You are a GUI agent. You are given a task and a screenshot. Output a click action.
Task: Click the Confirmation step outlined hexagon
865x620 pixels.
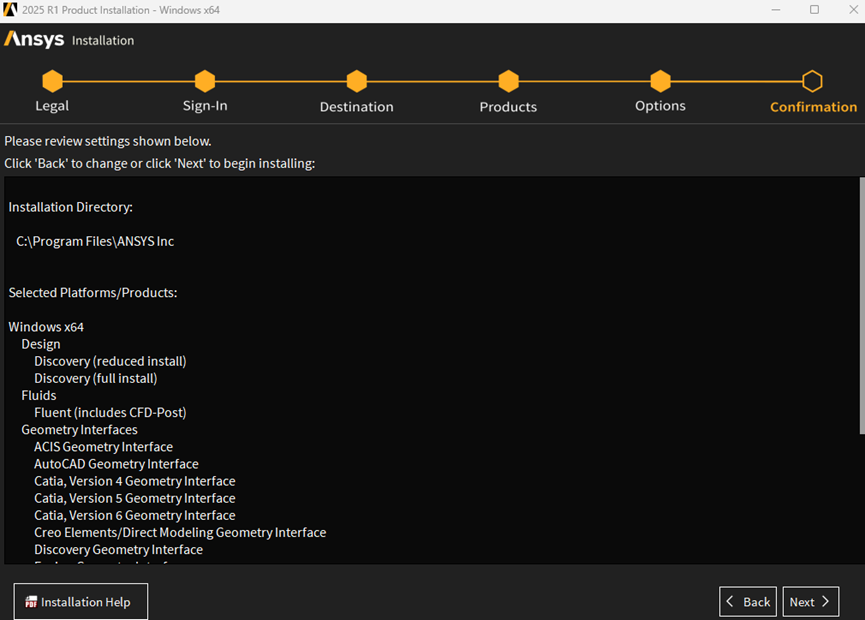[x=813, y=81]
